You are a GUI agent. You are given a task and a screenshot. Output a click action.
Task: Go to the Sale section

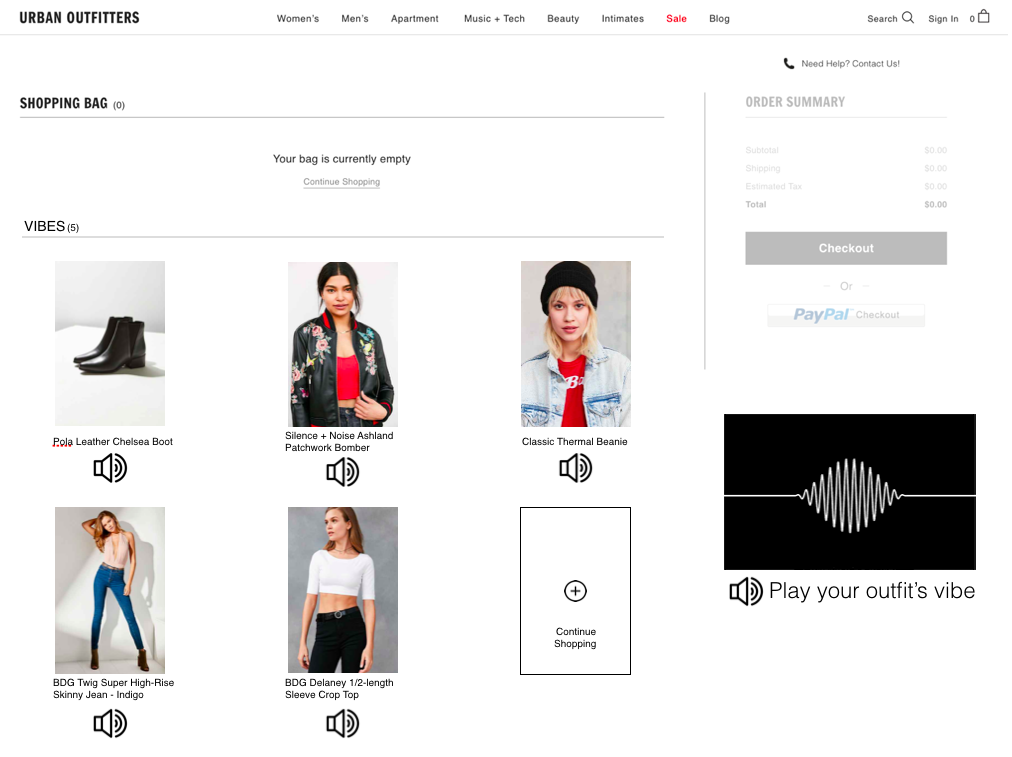point(676,19)
